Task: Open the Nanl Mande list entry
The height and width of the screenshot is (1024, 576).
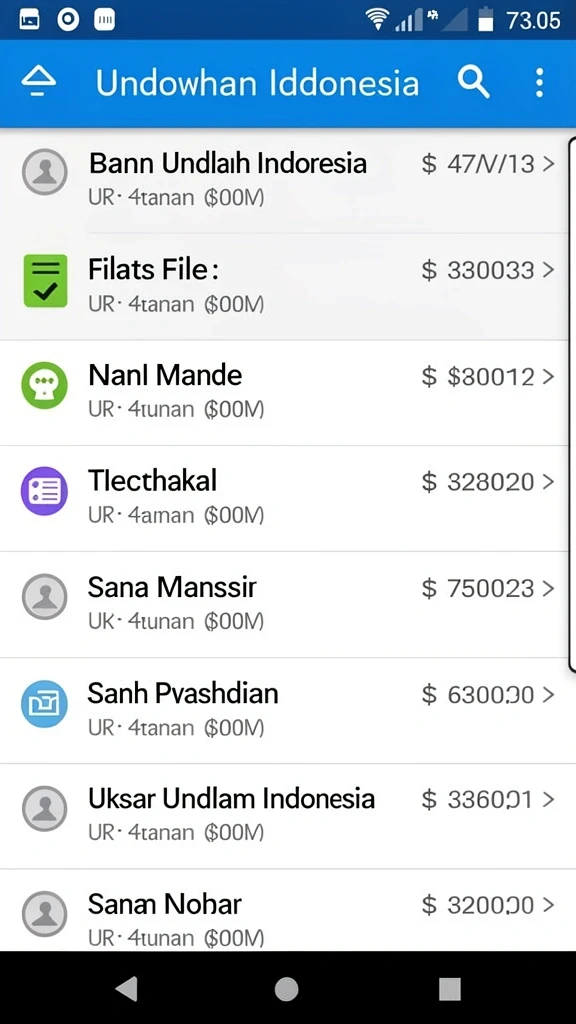Action: (285, 393)
